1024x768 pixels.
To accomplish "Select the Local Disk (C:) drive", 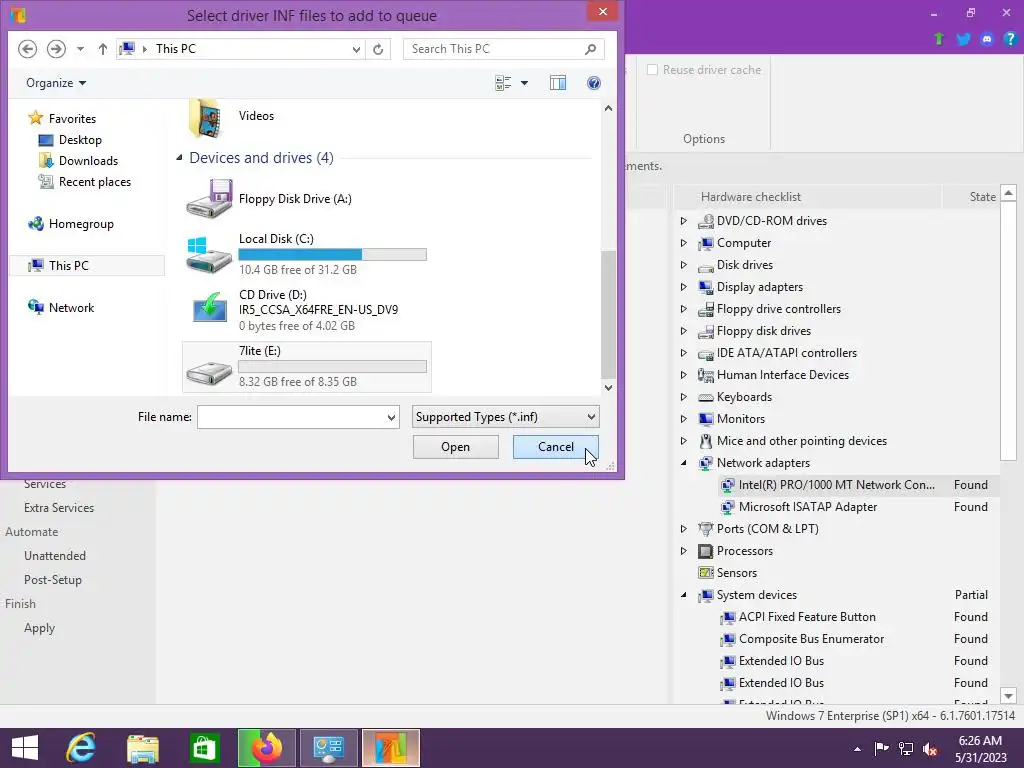I will pyautogui.click(x=306, y=254).
